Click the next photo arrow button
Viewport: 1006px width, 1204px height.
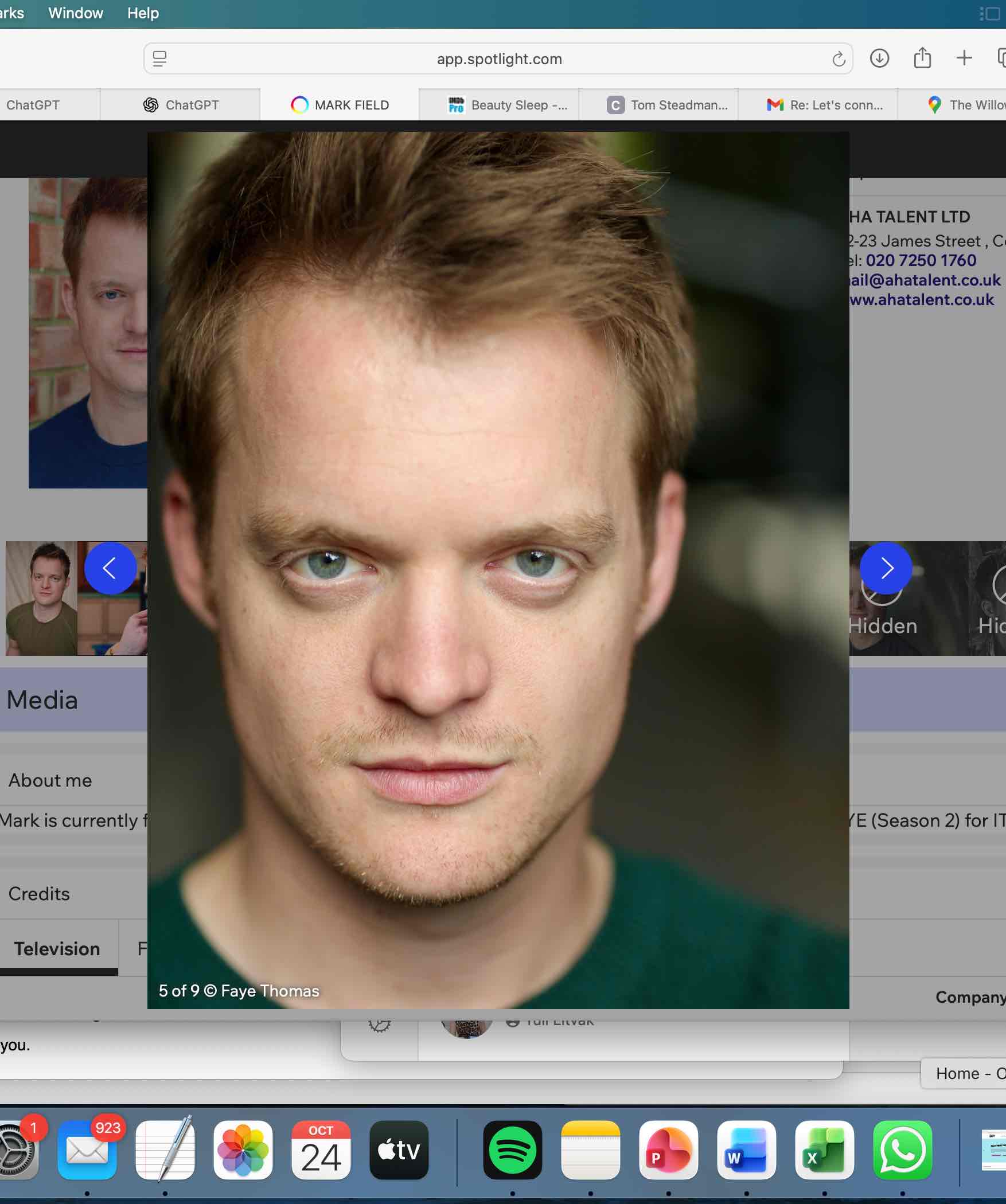click(886, 568)
